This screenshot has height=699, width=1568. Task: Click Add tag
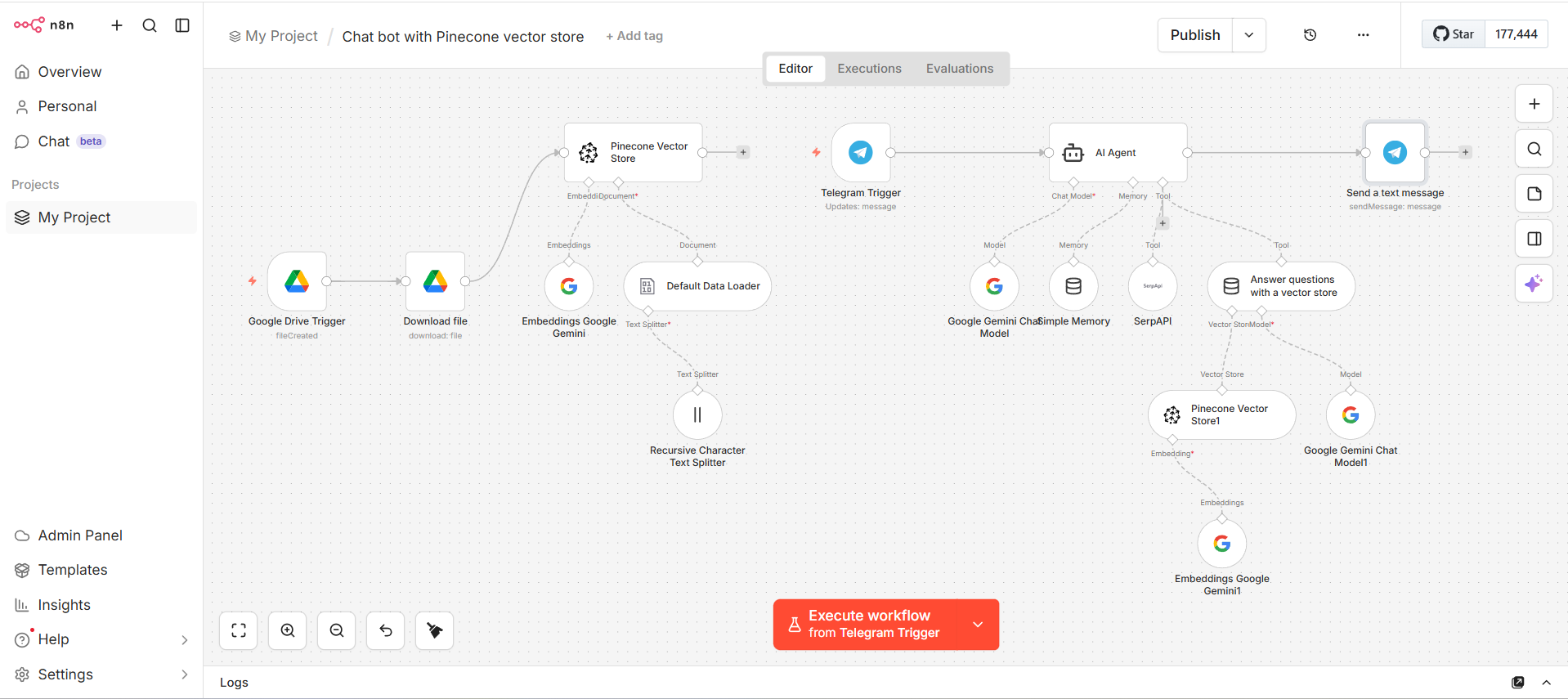634,36
